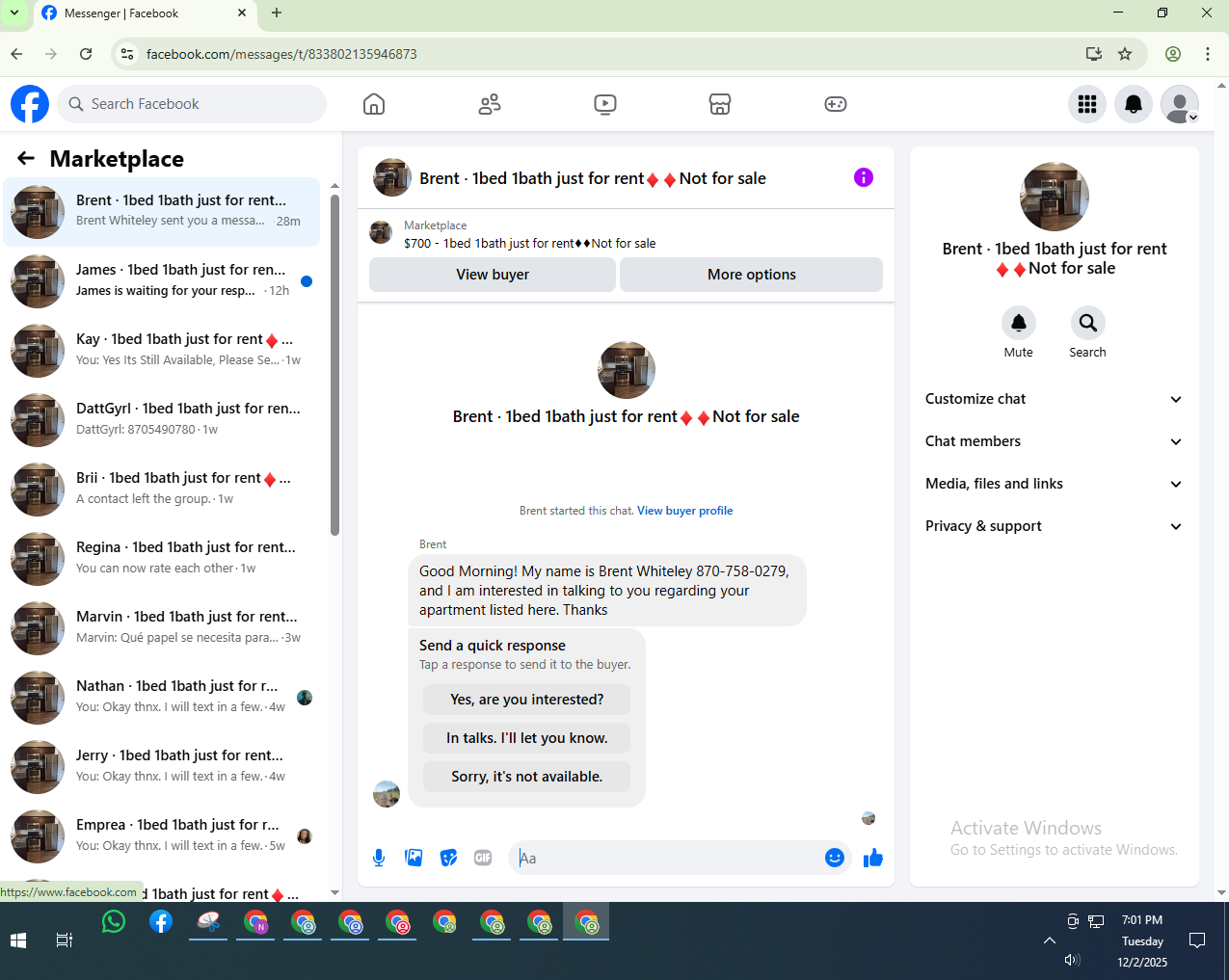The width and height of the screenshot is (1229, 980).
Task: Open conversation information purple icon
Action: (864, 177)
